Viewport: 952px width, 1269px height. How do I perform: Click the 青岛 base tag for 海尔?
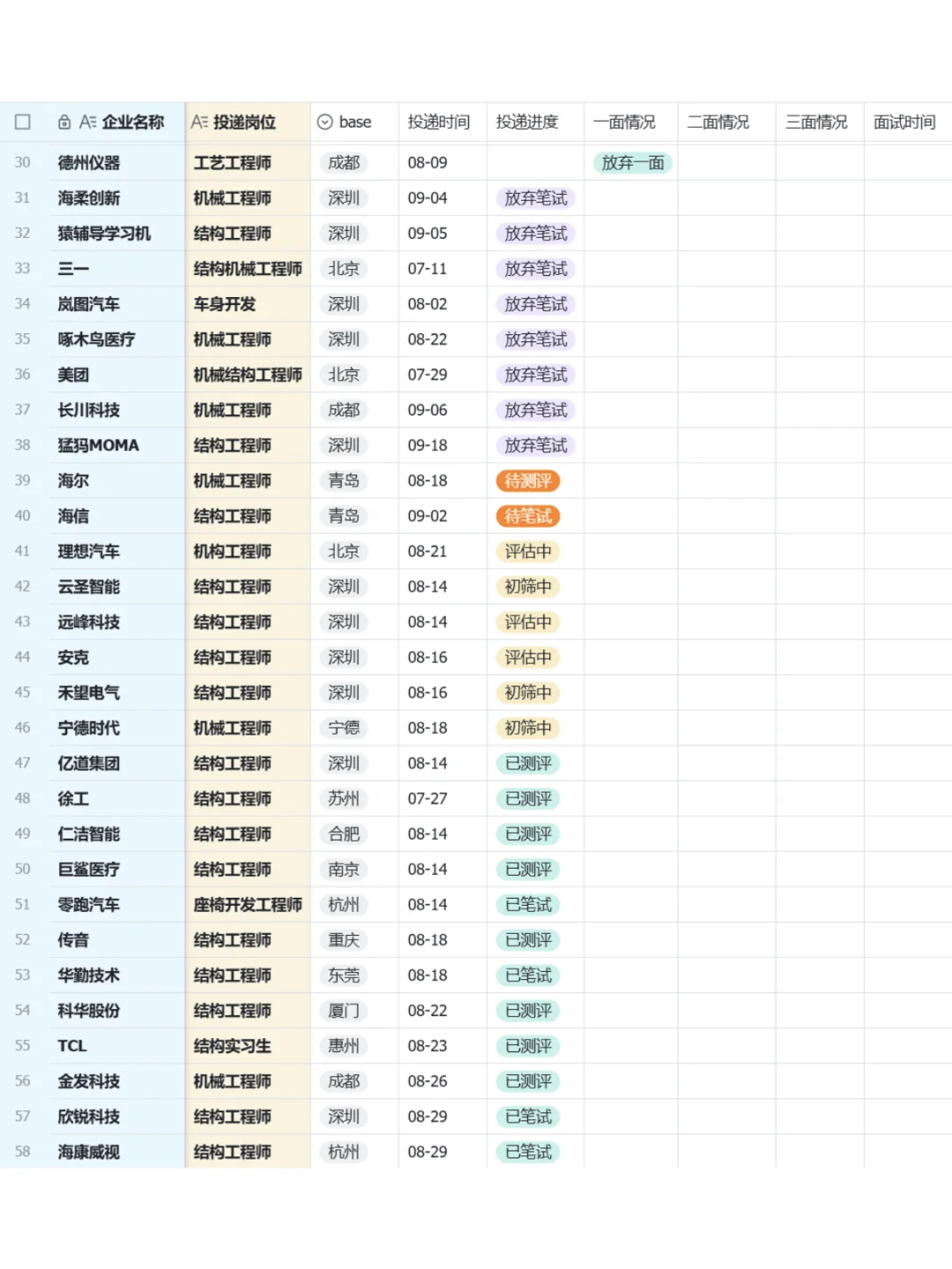(x=344, y=481)
